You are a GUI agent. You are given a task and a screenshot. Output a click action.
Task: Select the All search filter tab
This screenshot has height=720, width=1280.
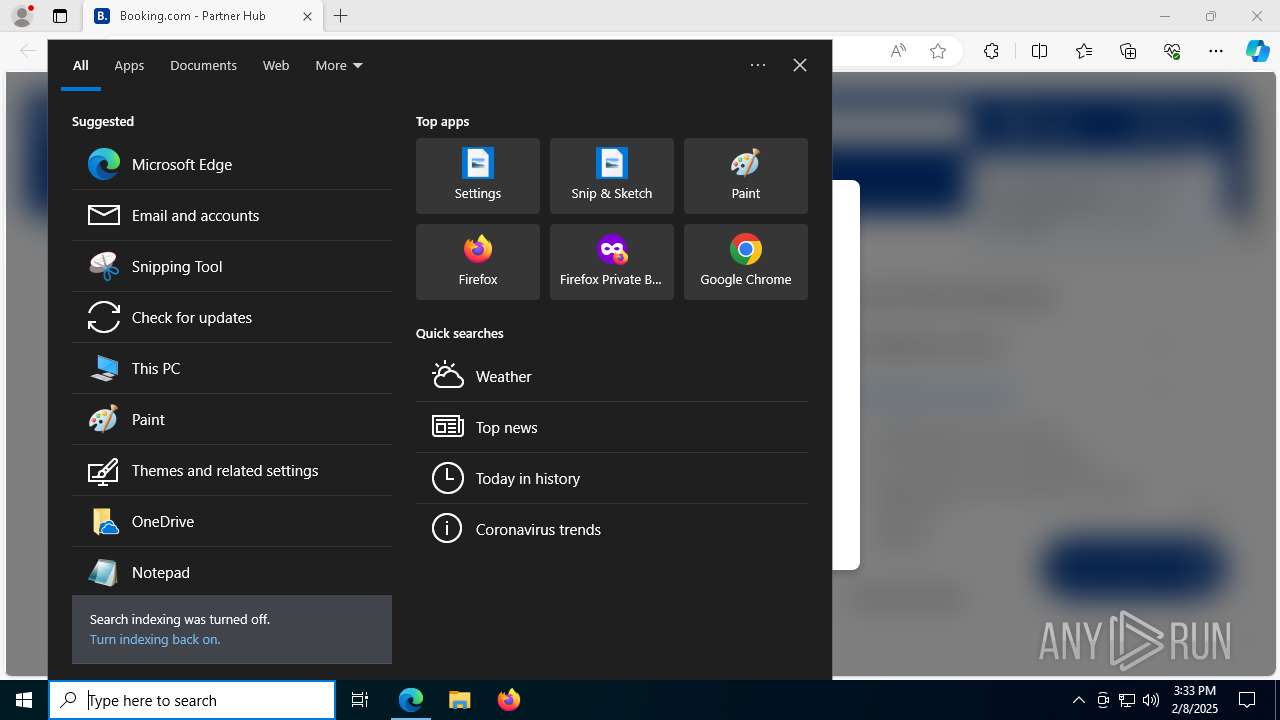click(x=81, y=65)
